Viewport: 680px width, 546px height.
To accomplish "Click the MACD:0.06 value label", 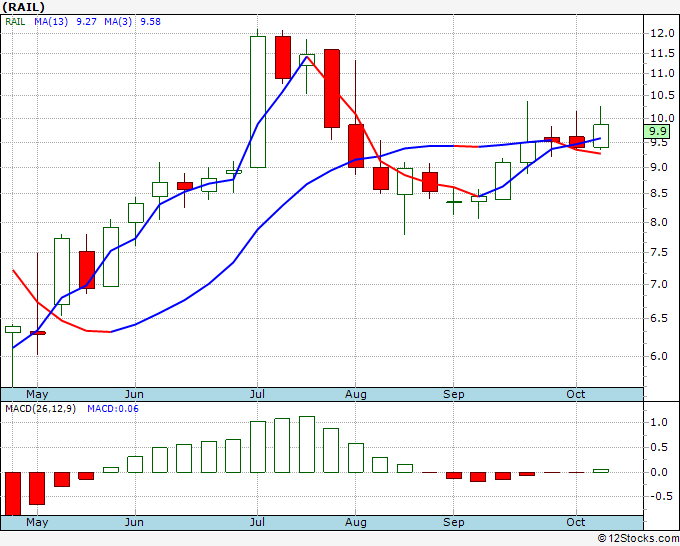I will tap(113, 409).
